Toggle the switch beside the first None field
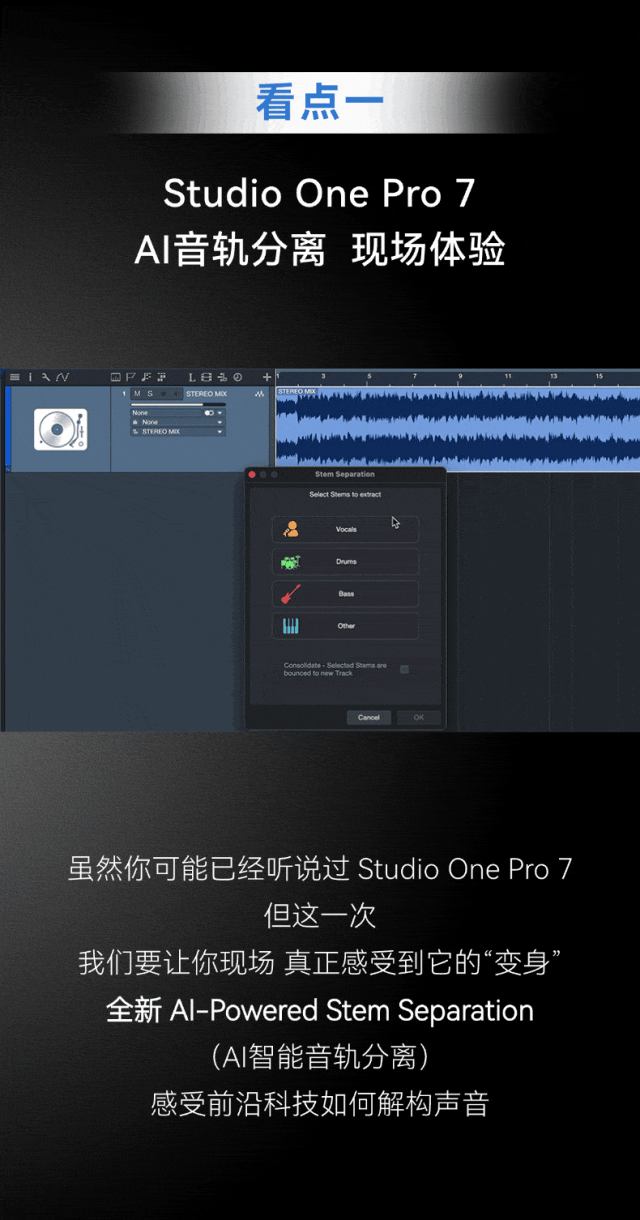 (x=209, y=412)
